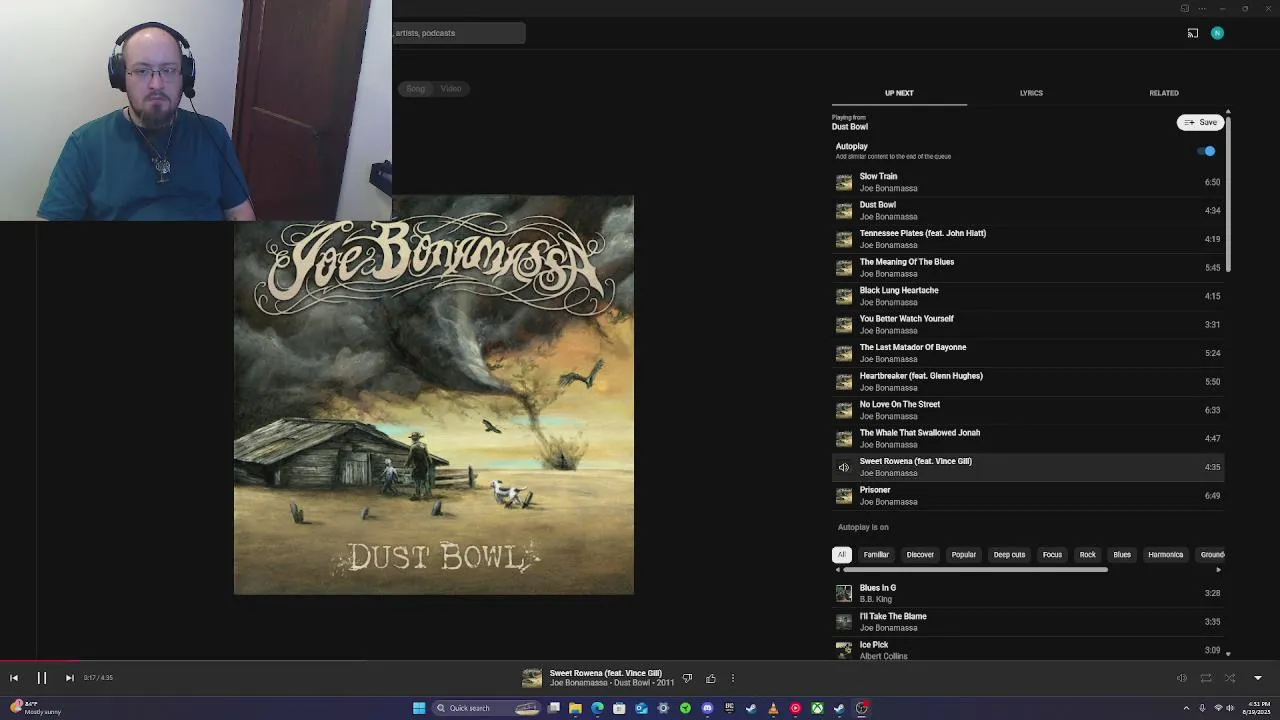Click the Blues in G thumbnail
The height and width of the screenshot is (720, 1280).
point(844,593)
